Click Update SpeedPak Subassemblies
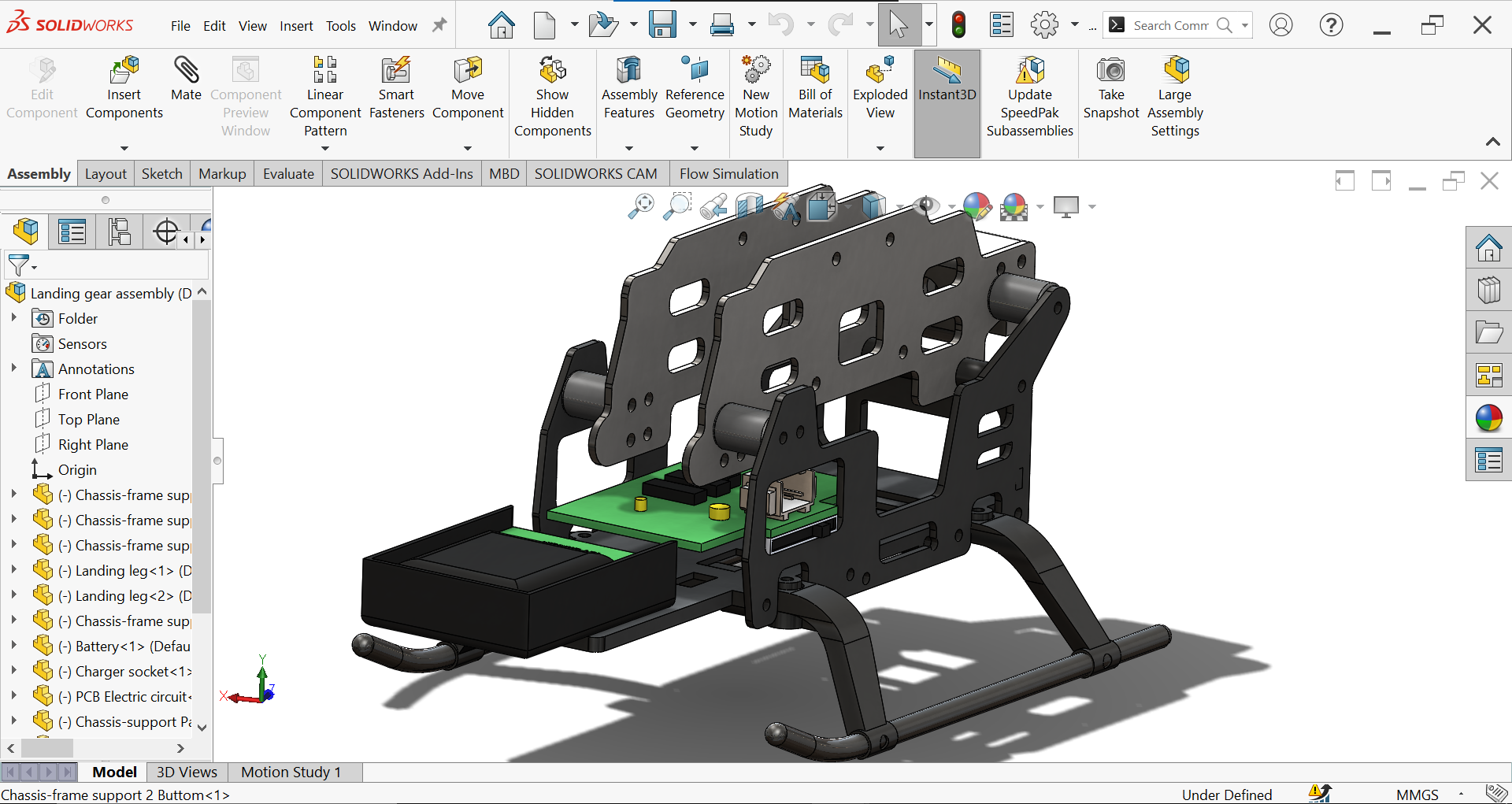This screenshot has width=1512, height=804. (x=1030, y=96)
